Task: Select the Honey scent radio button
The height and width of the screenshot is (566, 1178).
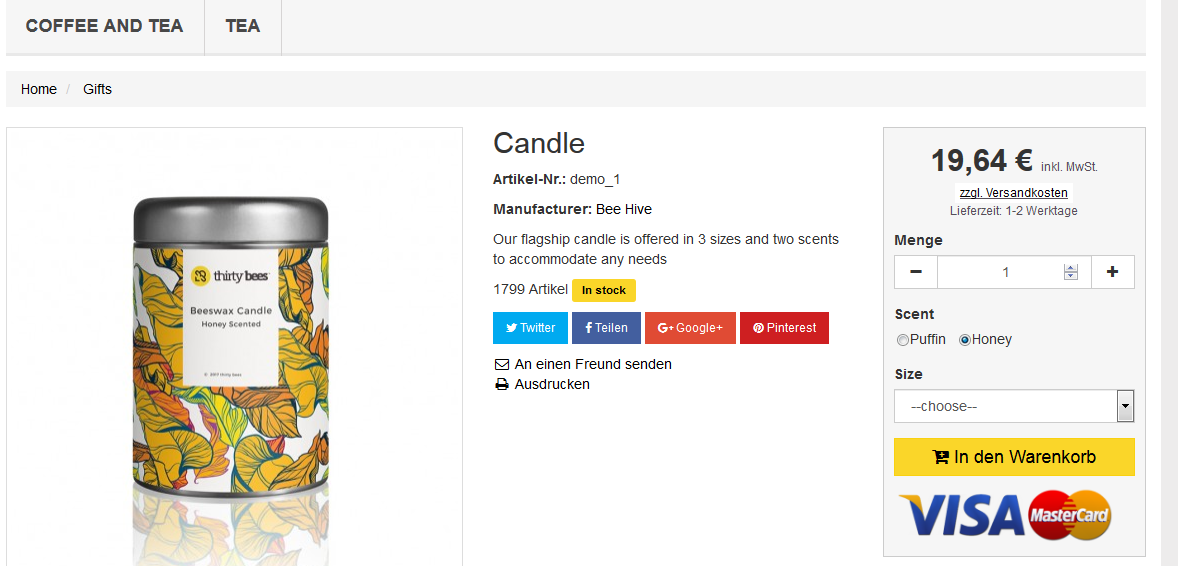Action: pyautogui.click(x=965, y=340)
